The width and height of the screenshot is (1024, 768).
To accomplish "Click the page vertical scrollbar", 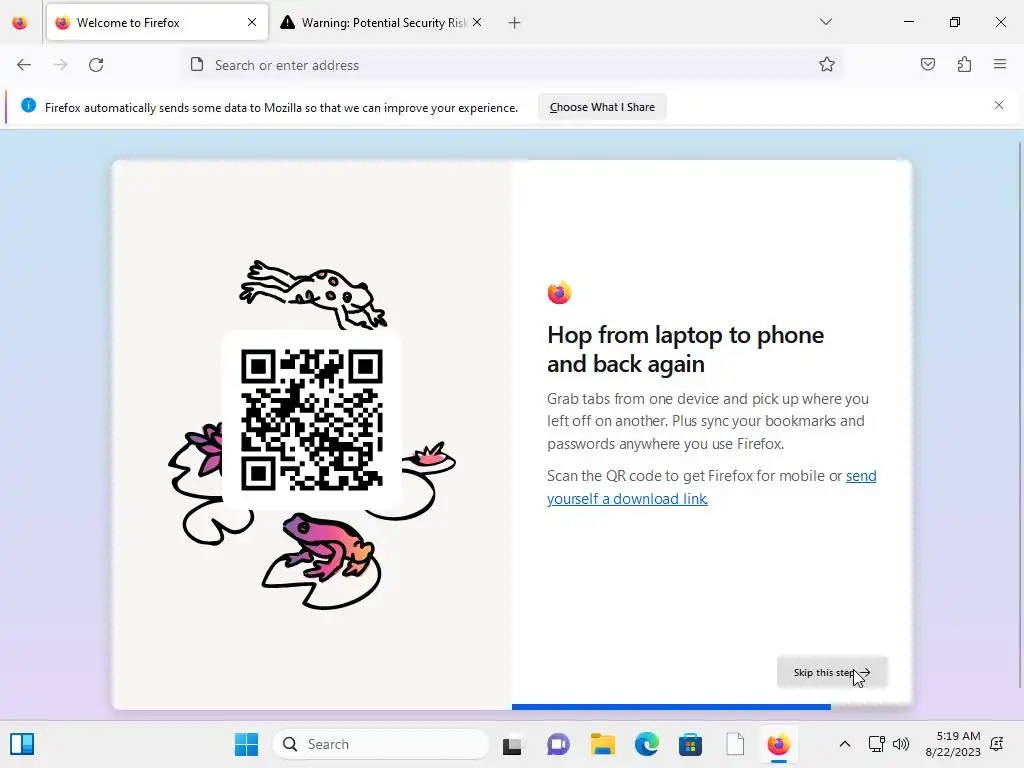I will [1020, 415].
